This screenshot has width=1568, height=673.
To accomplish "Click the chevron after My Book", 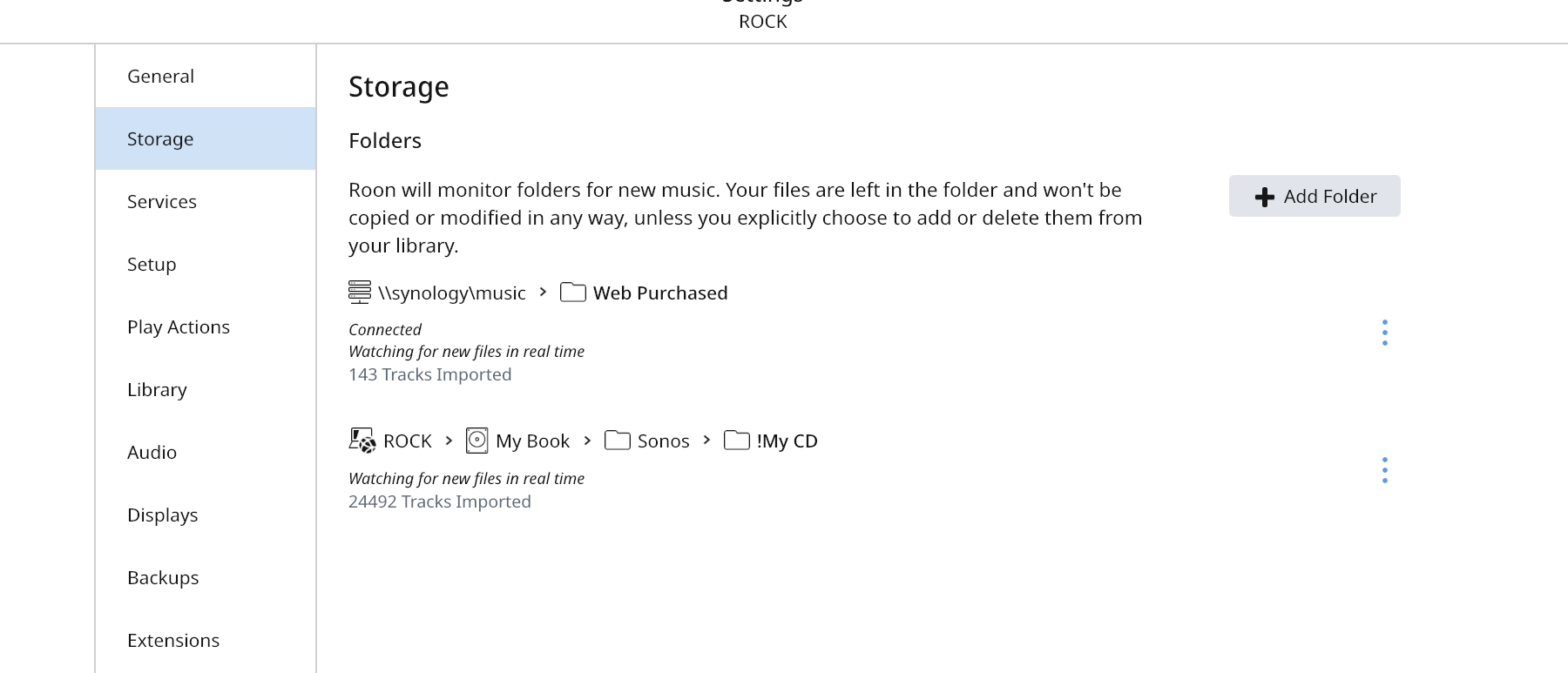I will [x=587, y=441].
